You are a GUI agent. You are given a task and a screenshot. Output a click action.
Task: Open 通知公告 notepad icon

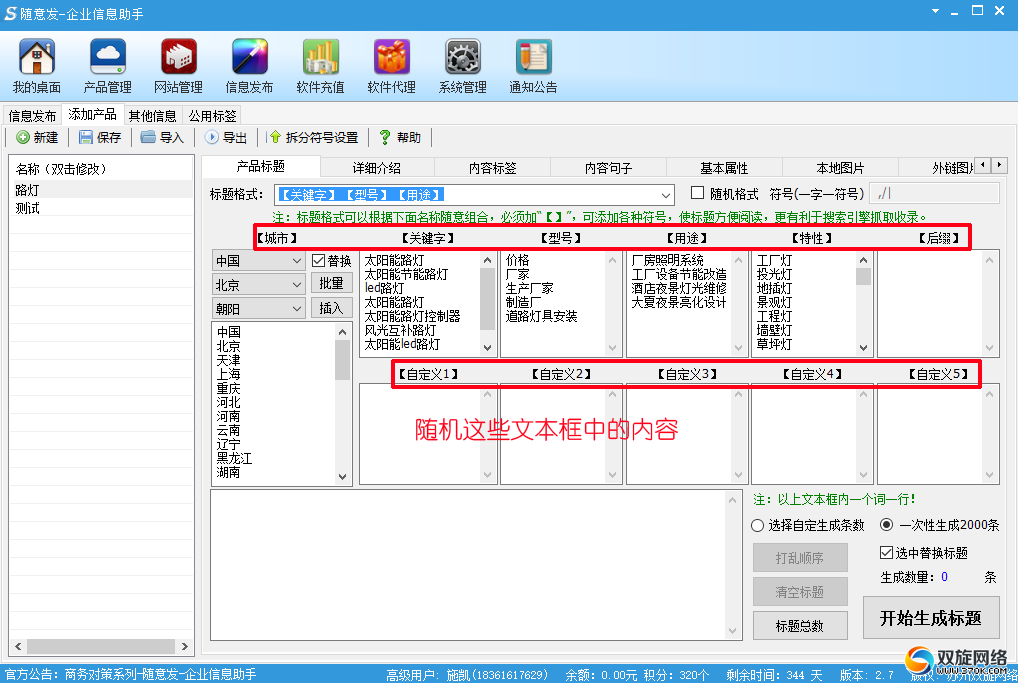point(533,66)
